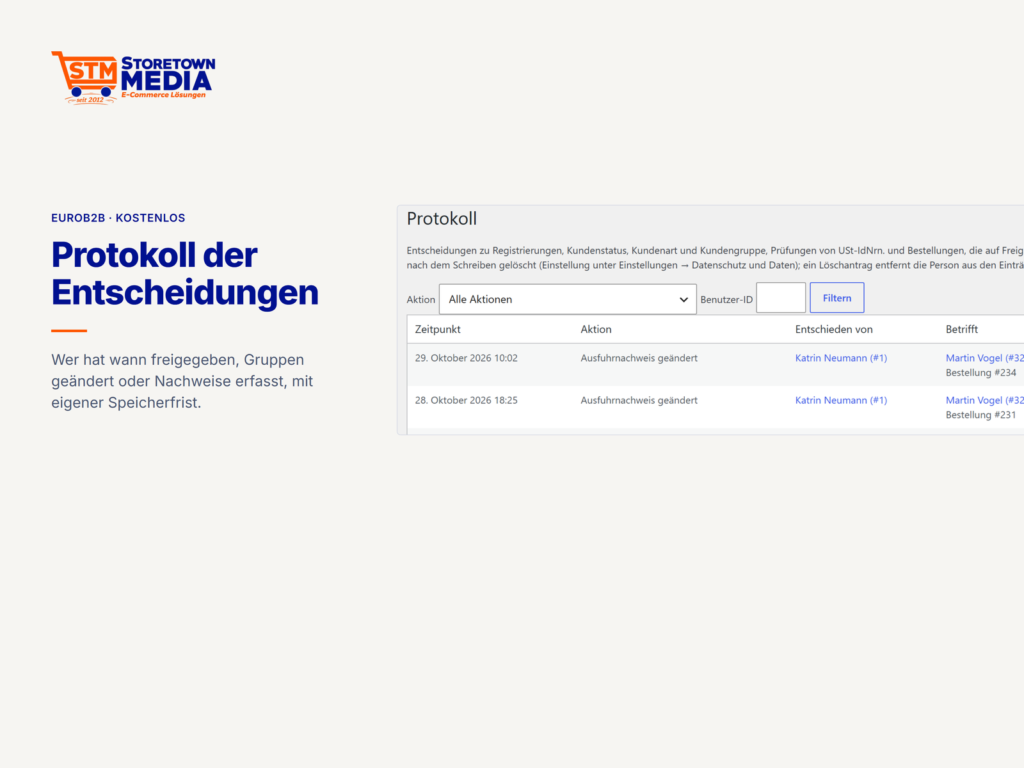This screenshot has height=768, width=1024.
Task: Open the Alle Aktionen action dropdown
Action: coord(568,299)
